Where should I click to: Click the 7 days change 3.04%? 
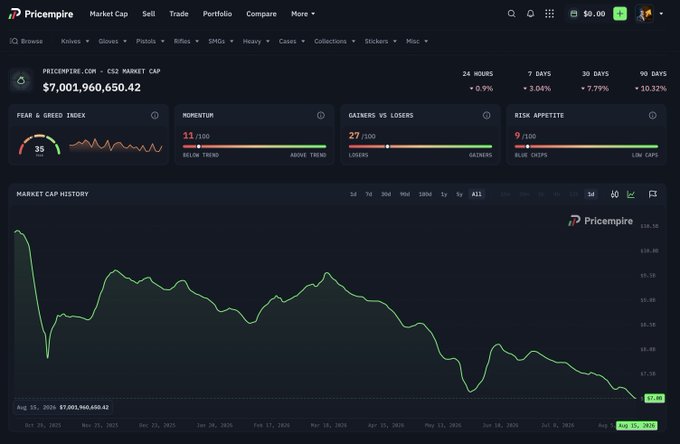[x=537, y=88]
